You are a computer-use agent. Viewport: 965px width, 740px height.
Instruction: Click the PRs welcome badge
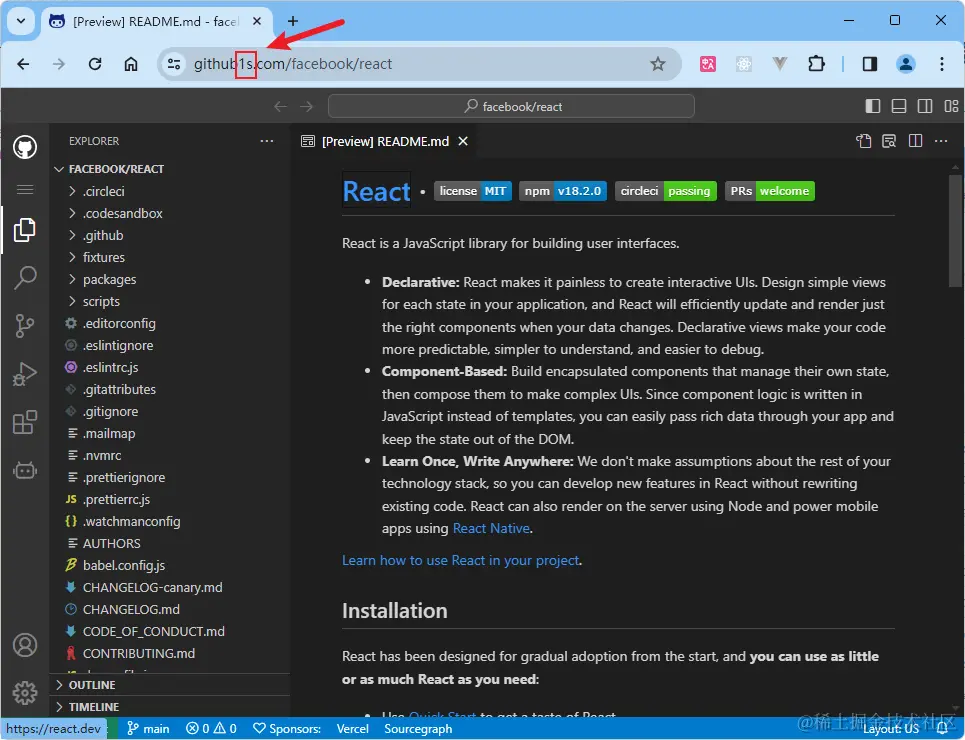[x=769, y=191]
